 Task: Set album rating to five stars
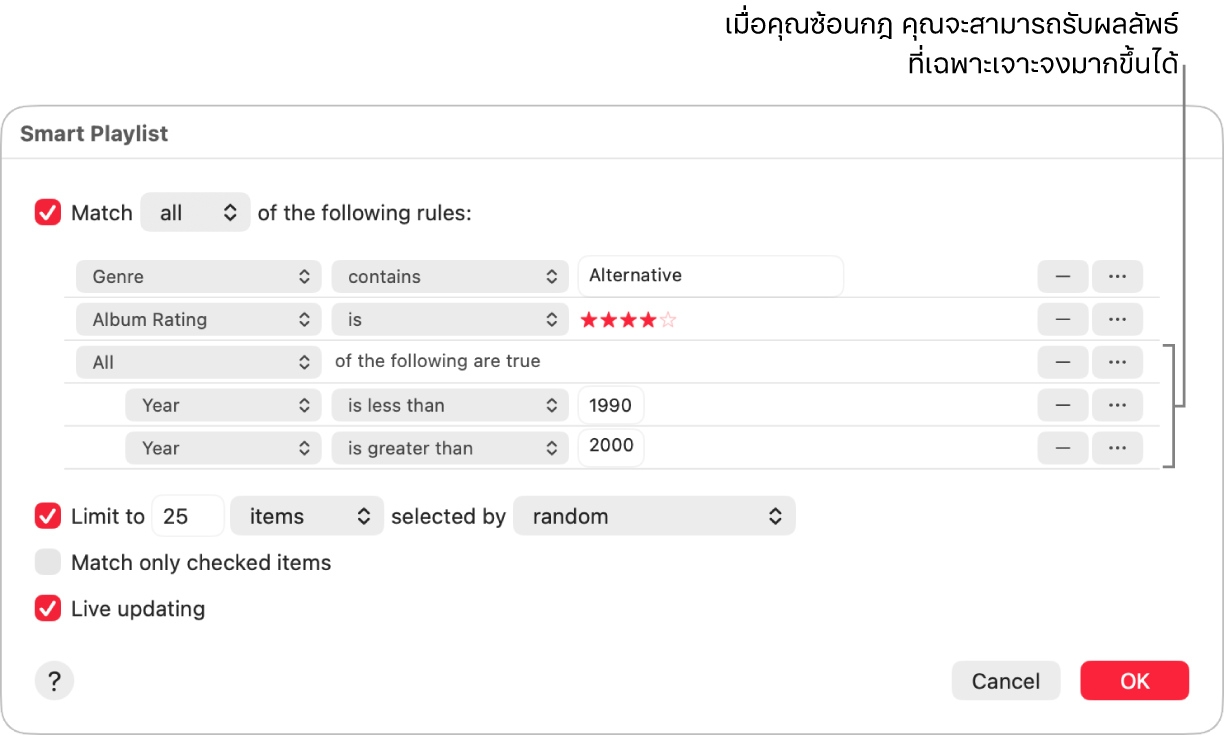tap(669, 320)
